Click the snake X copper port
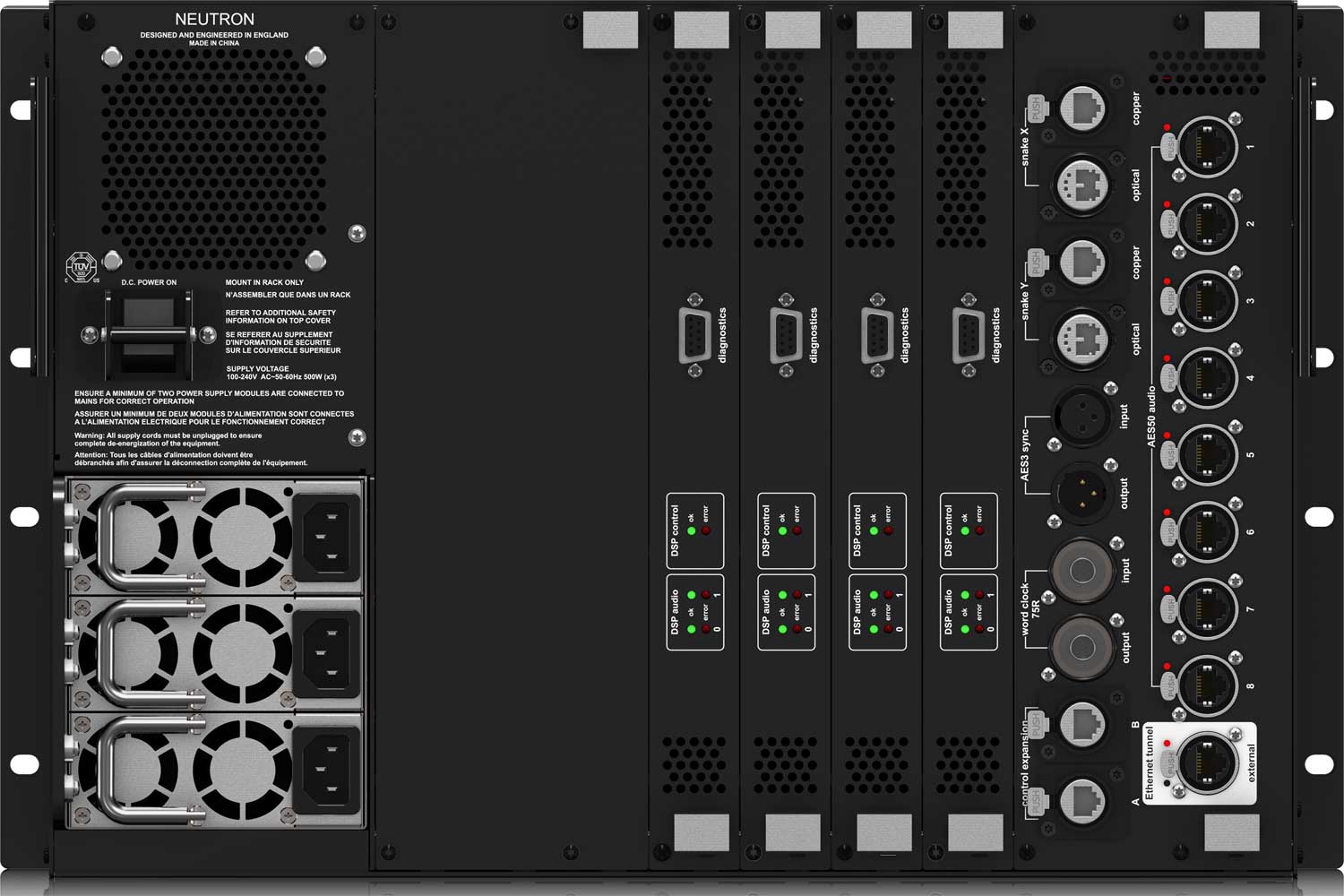Viewport: 1344px width, 896px height. tap(1082, 108)
